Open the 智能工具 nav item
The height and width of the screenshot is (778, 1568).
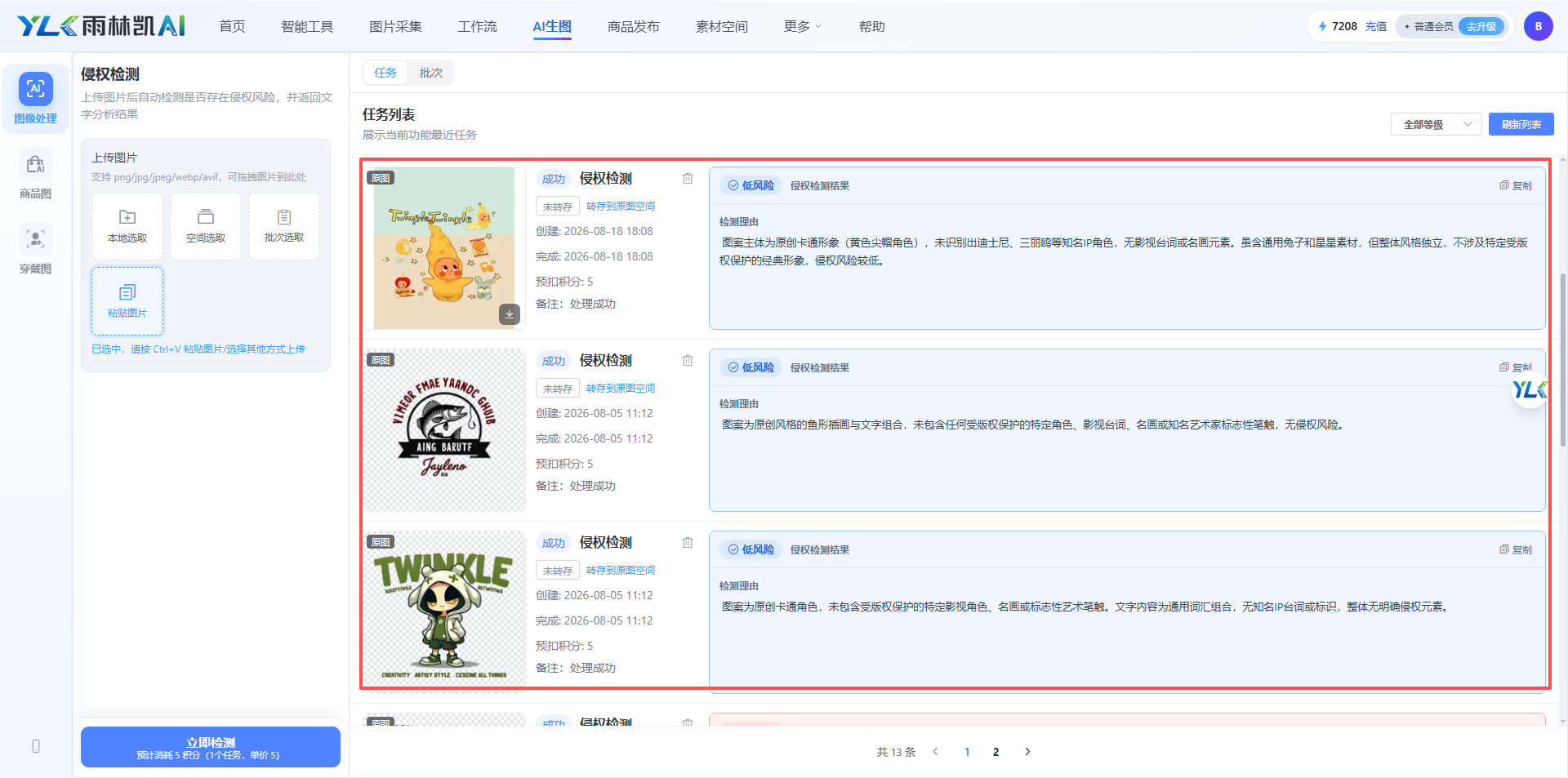coord(307,26)
